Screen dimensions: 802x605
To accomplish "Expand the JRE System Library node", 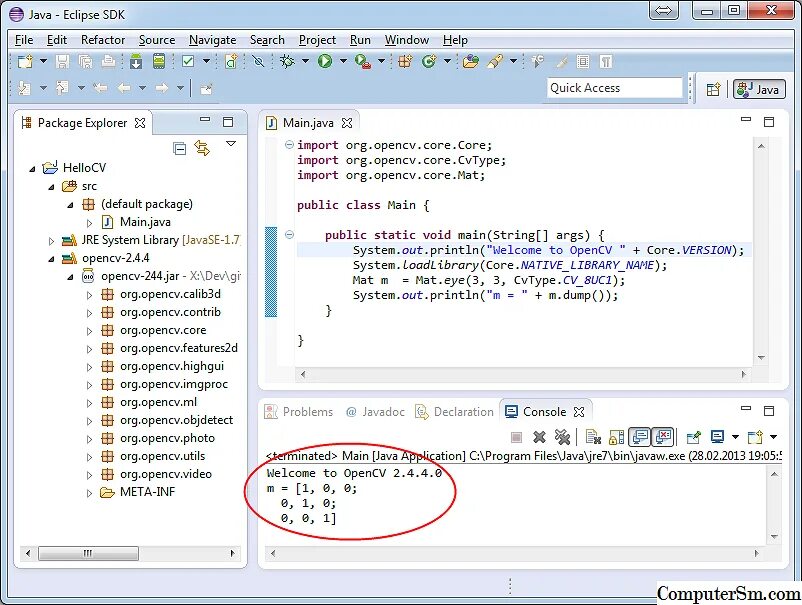I will click(x=51, y=241).
